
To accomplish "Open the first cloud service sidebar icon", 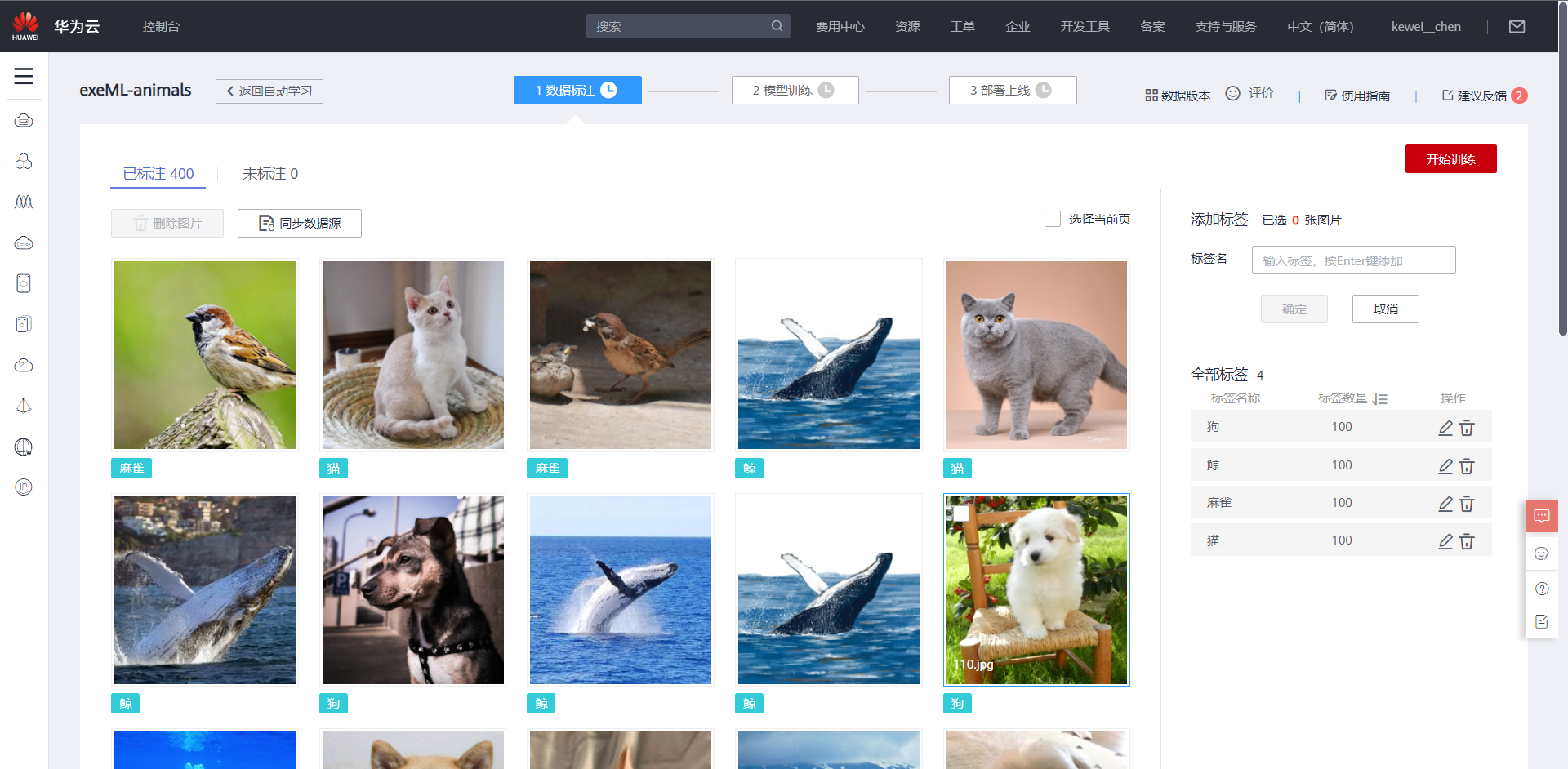I will click(24, 121).
